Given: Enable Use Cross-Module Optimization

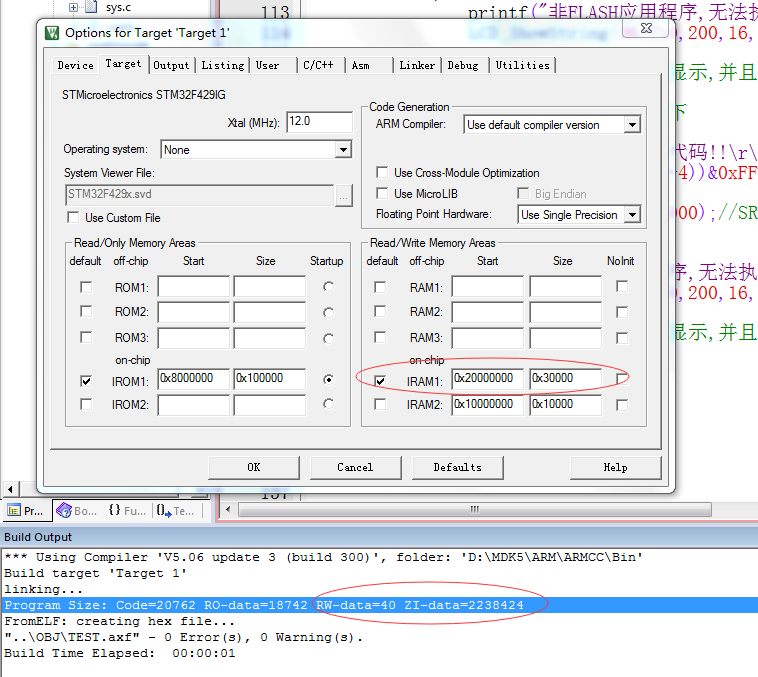Looking at the screenshot, I should point(382,173).
